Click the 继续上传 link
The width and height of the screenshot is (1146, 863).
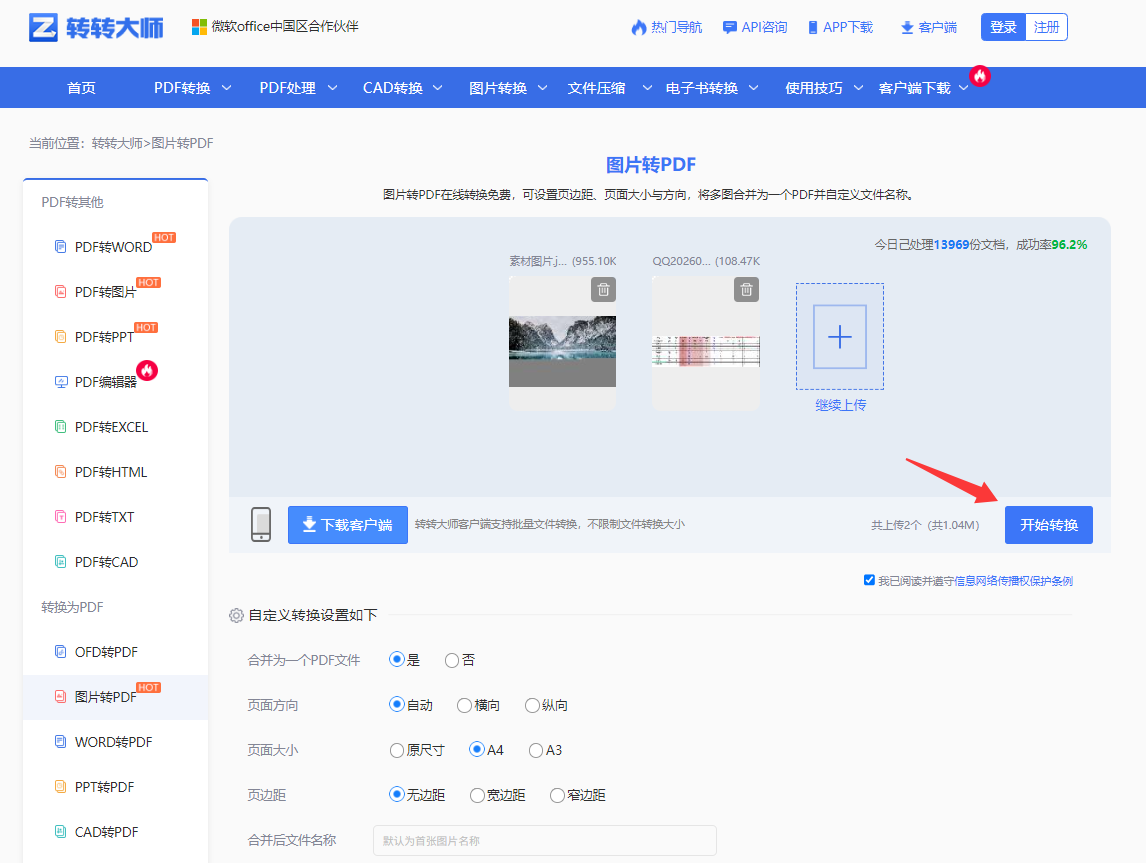click(x=840, y=405)
